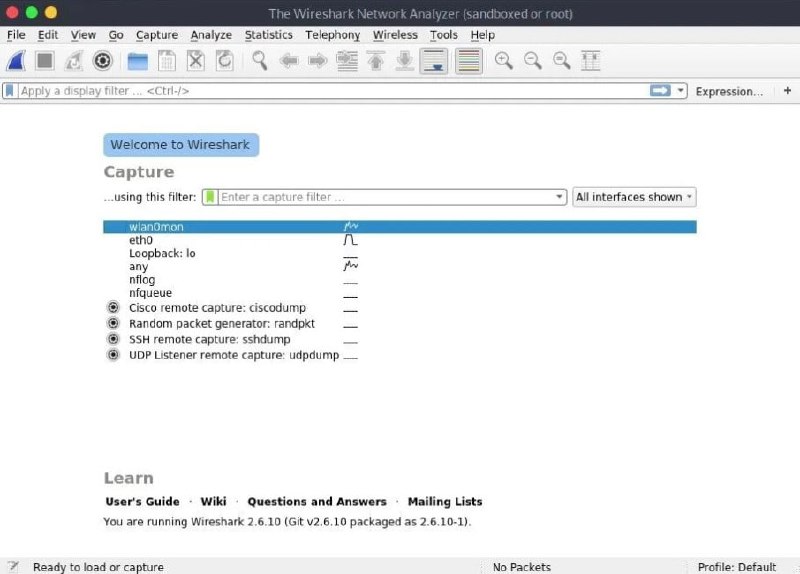This screenshot has height=574, width=800.
Task: Go to next packet arrow
Action: tap(318, 61)
